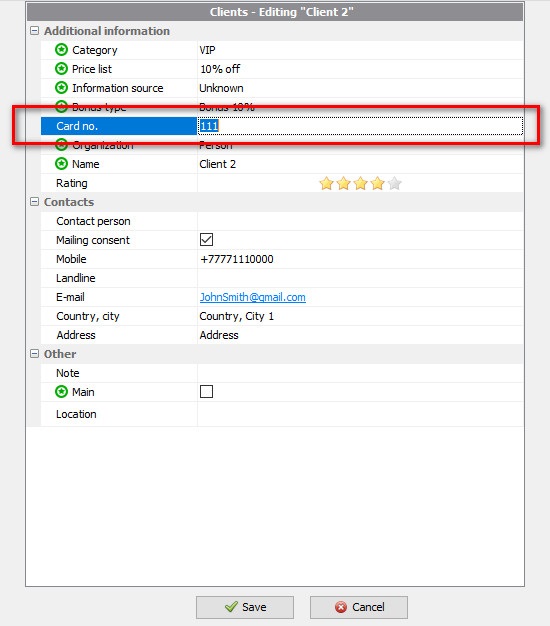Collapse the Additional information section
The image size is (550, 626).
click(x=35, y=31)
